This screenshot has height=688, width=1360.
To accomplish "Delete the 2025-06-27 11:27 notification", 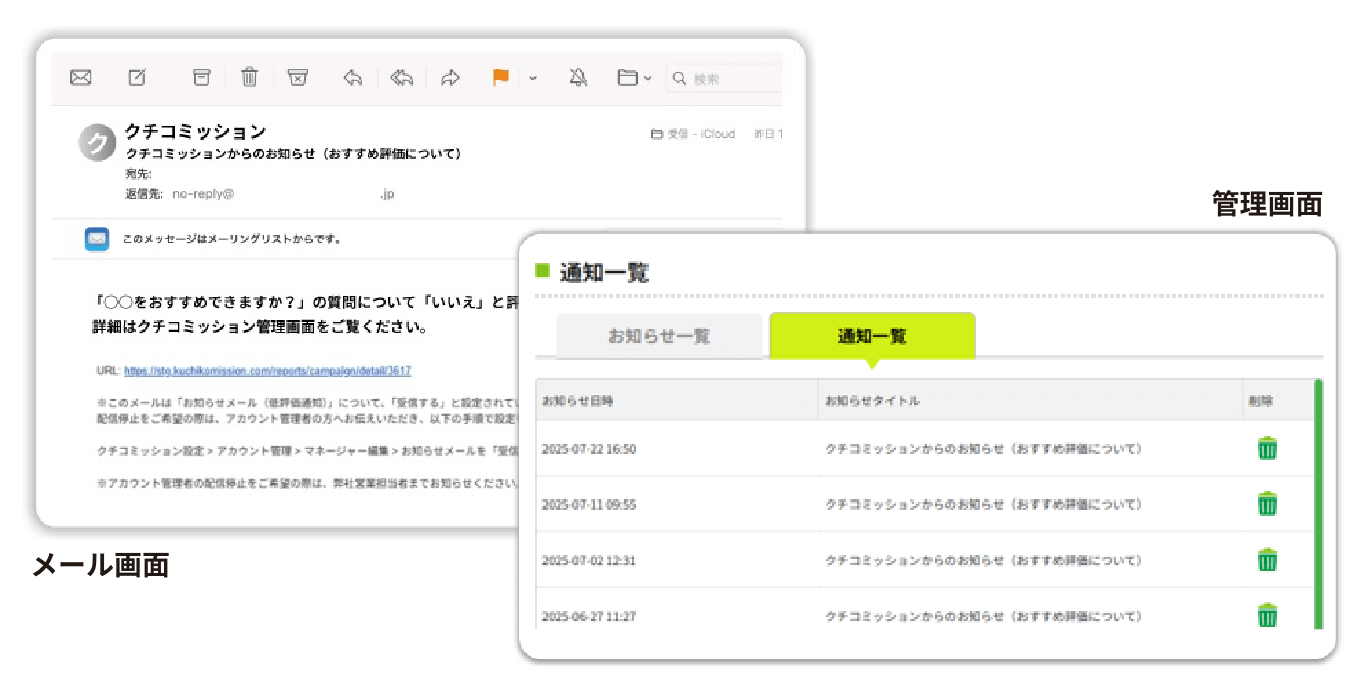I will click(x=1267, y=615).
